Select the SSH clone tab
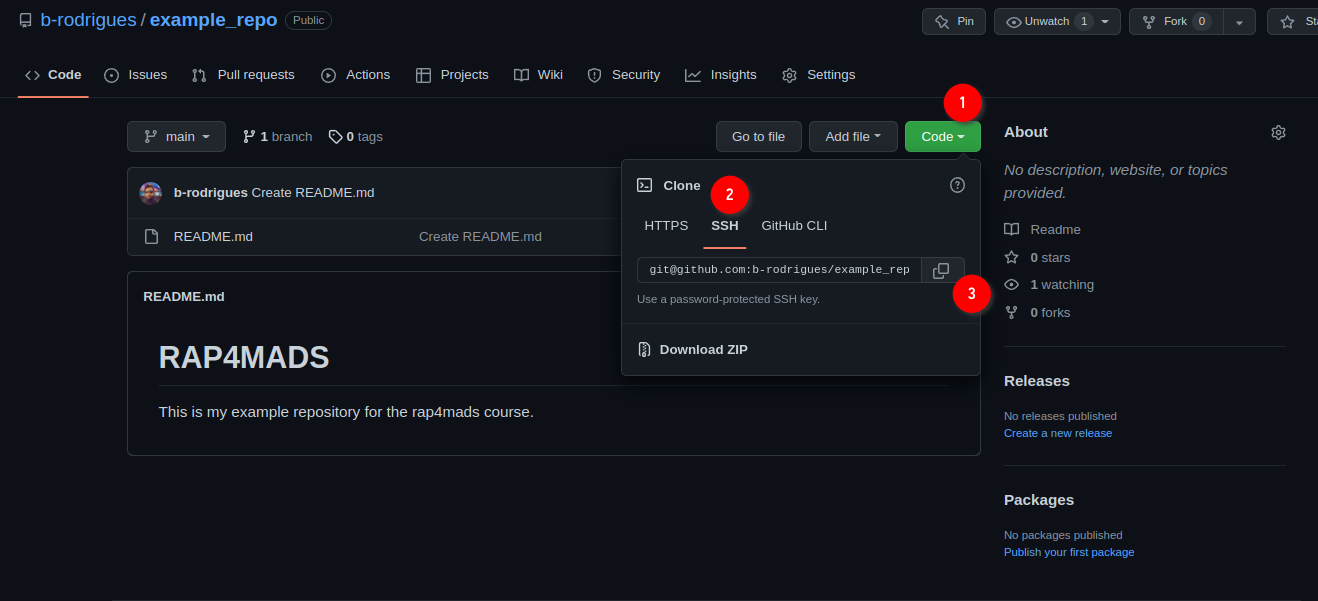This screenshot has height=601, width=1318. coord(725,226)
